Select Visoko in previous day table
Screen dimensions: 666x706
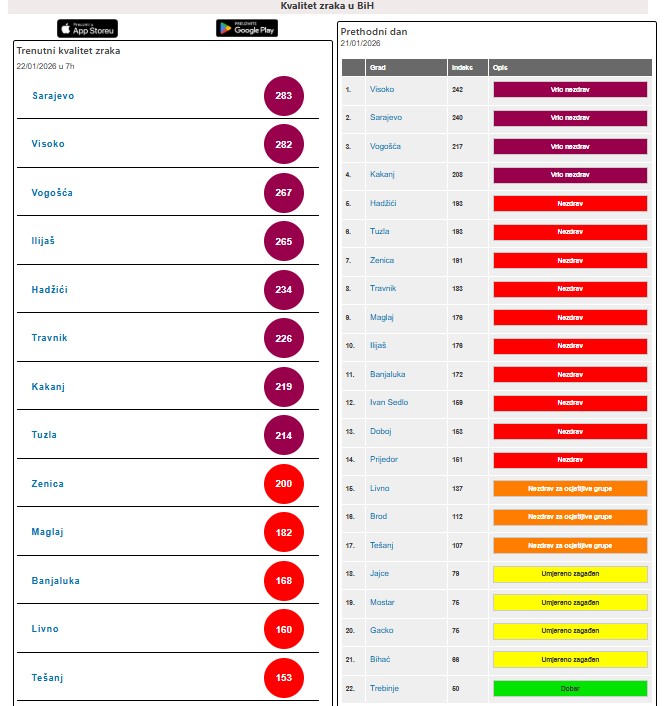[x=382, y=89]
